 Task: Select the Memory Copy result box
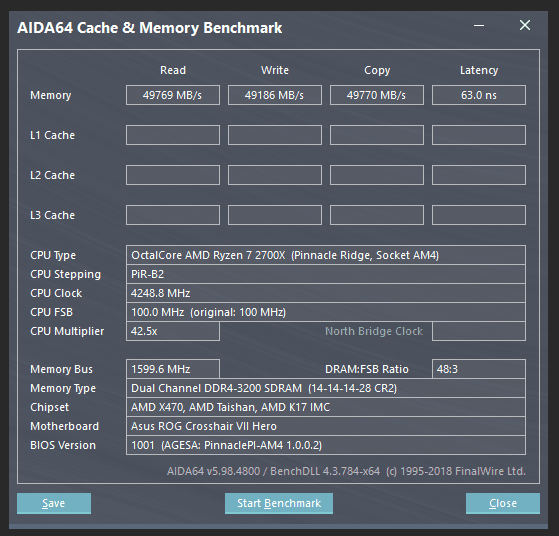[377, 95]
